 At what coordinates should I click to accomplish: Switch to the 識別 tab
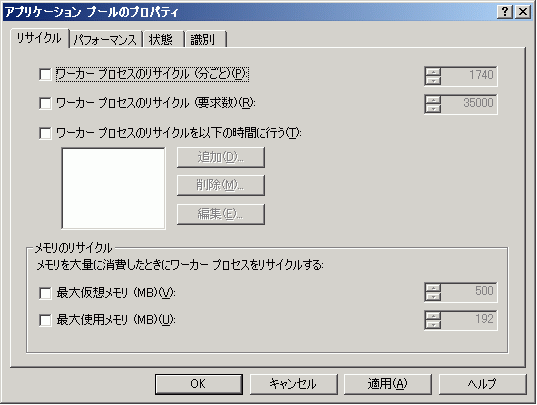pyautogui.click(x=205, y=39)
